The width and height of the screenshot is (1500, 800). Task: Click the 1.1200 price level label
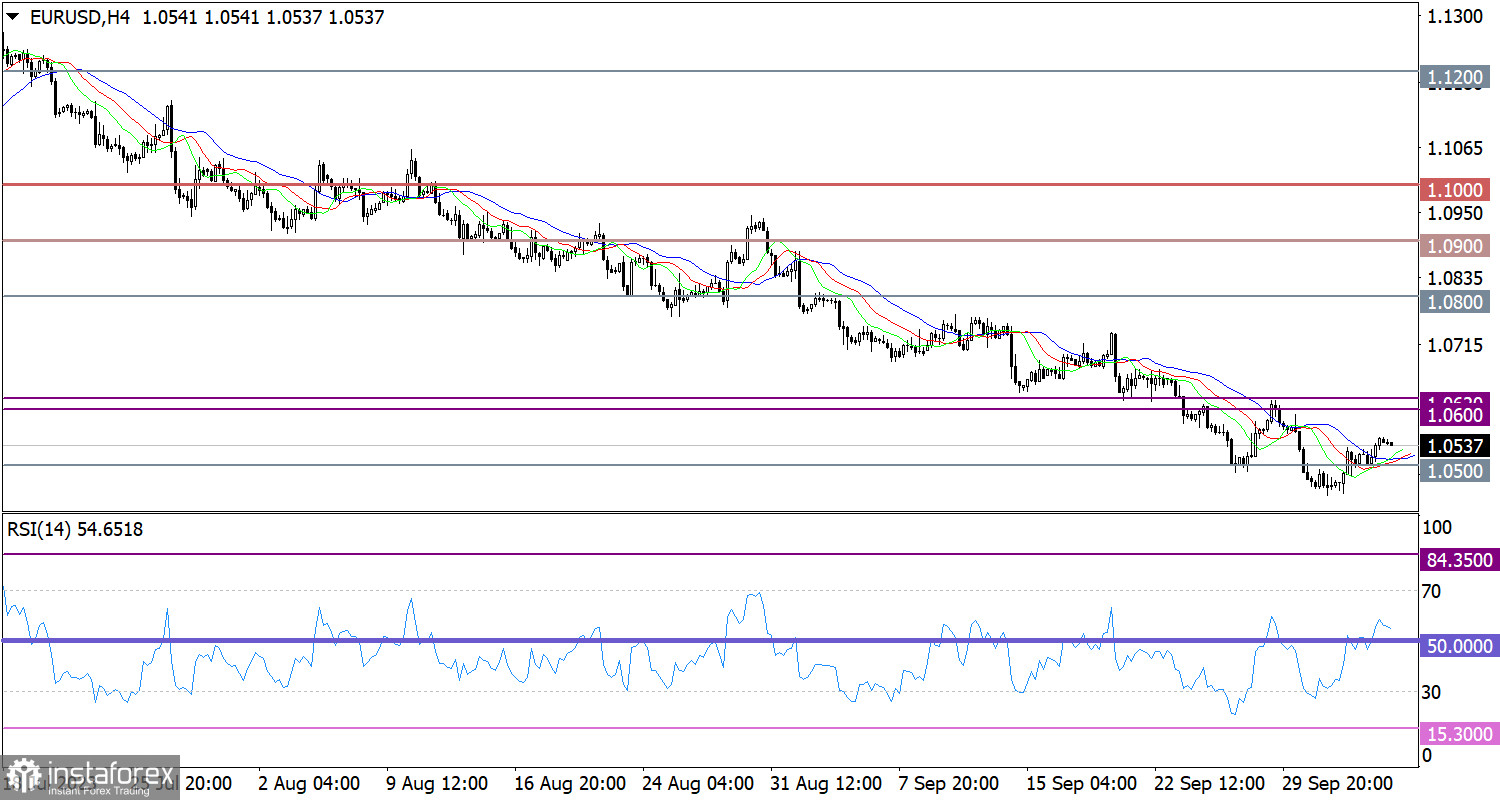[x=1455, y=77]
